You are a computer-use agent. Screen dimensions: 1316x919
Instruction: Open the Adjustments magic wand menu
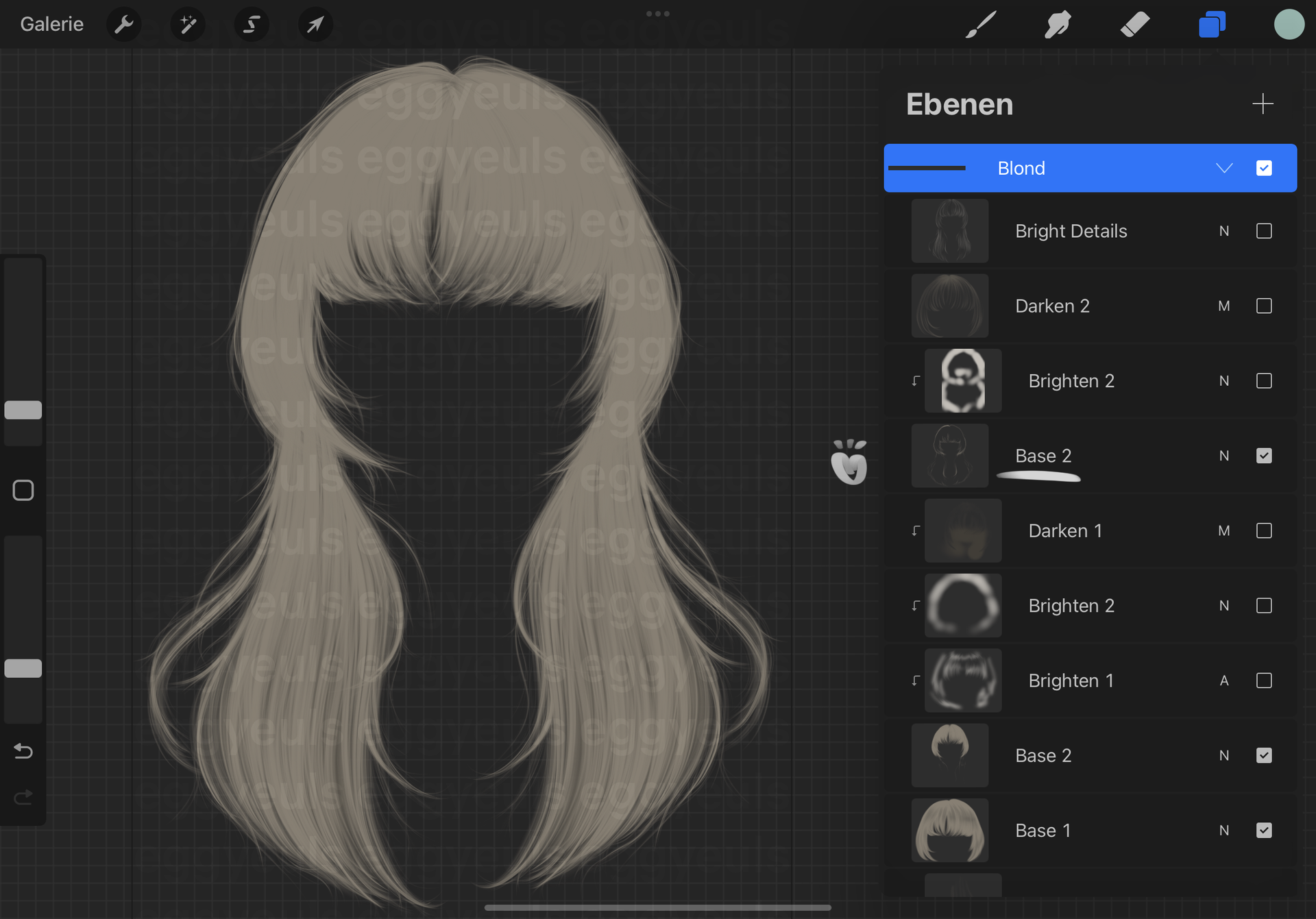[x=187, y=25]
